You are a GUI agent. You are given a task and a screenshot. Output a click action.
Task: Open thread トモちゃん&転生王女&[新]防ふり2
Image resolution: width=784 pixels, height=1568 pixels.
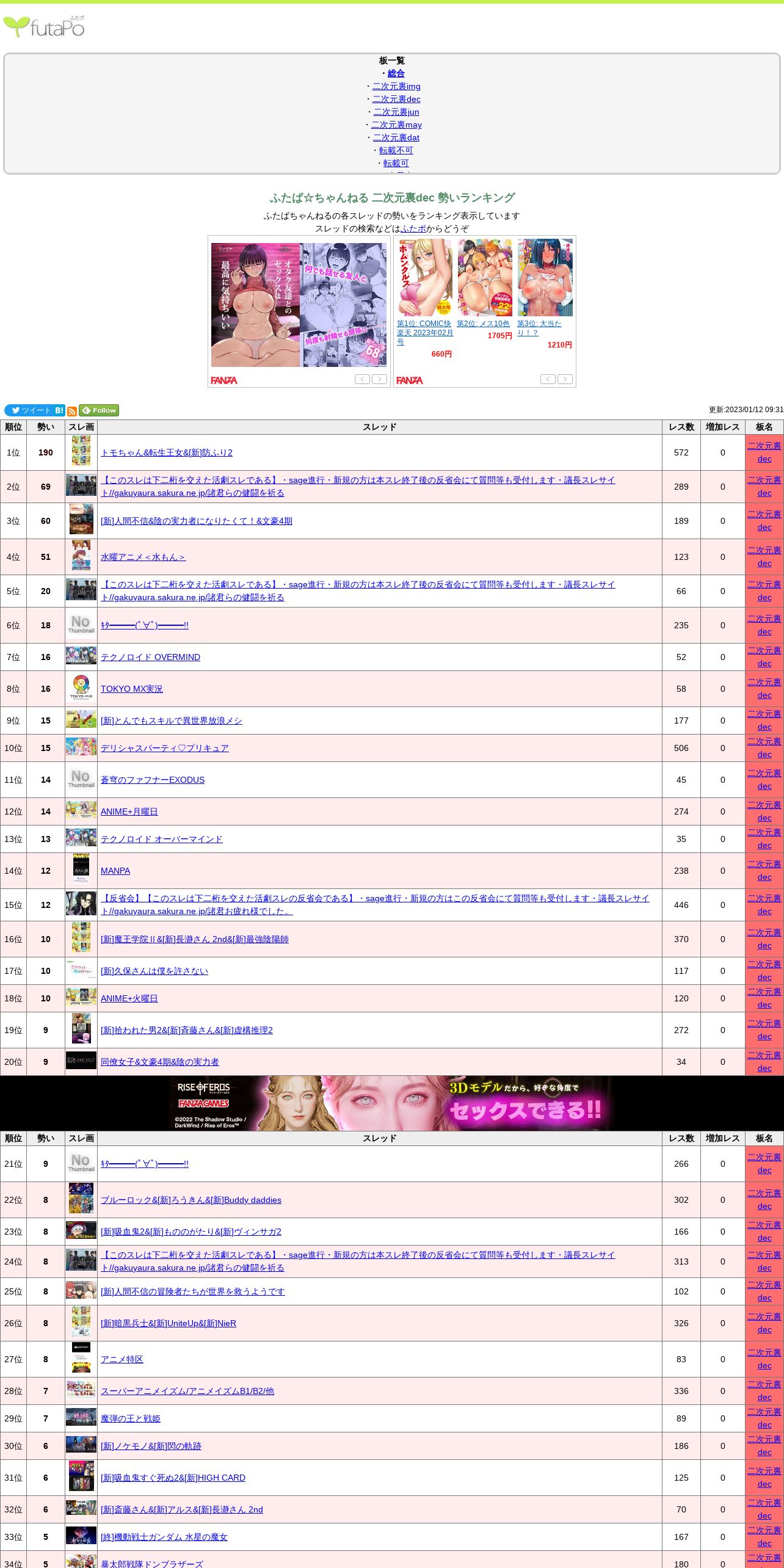click(167, 452)
